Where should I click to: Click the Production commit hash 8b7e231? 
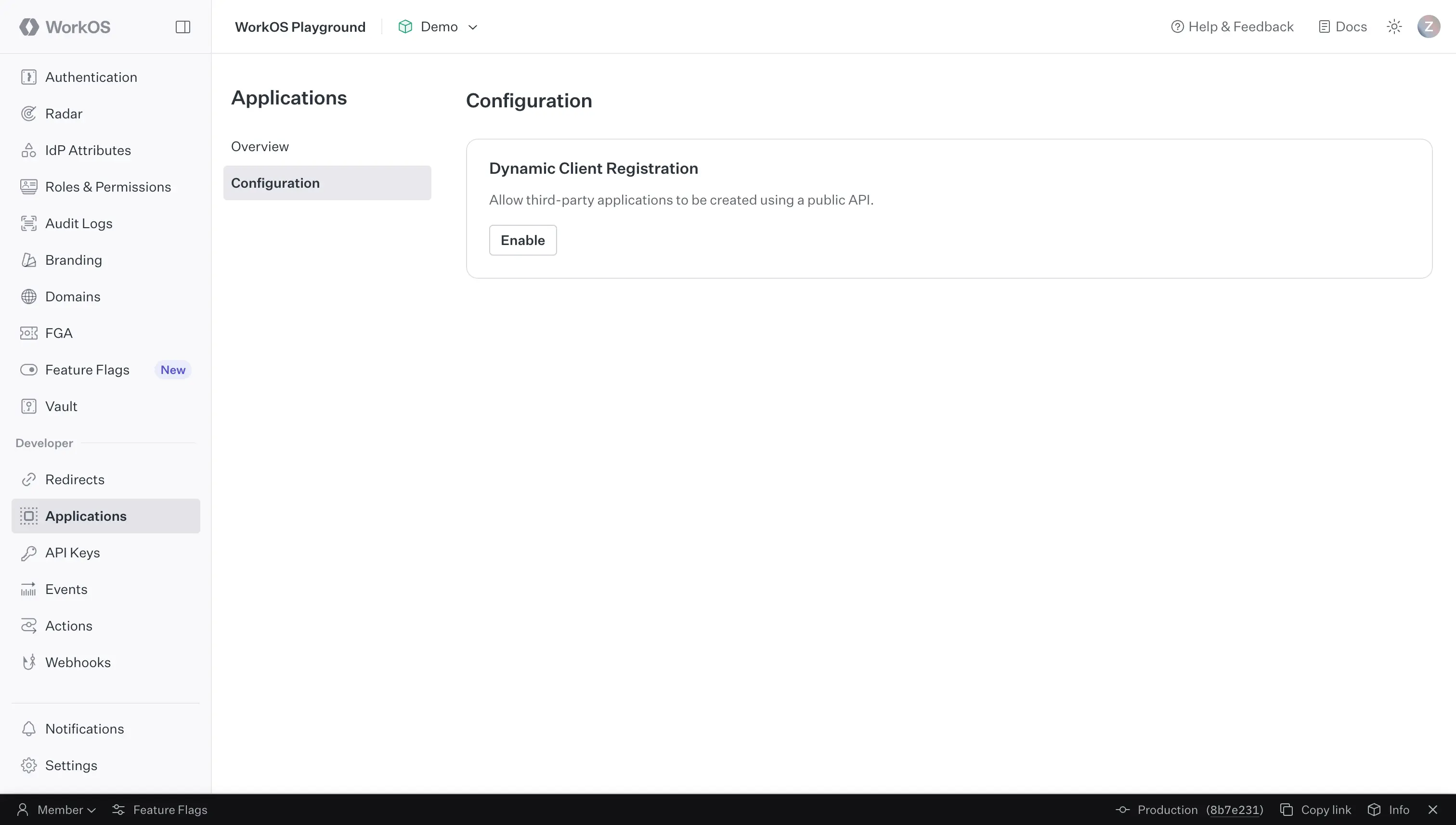1235,810
